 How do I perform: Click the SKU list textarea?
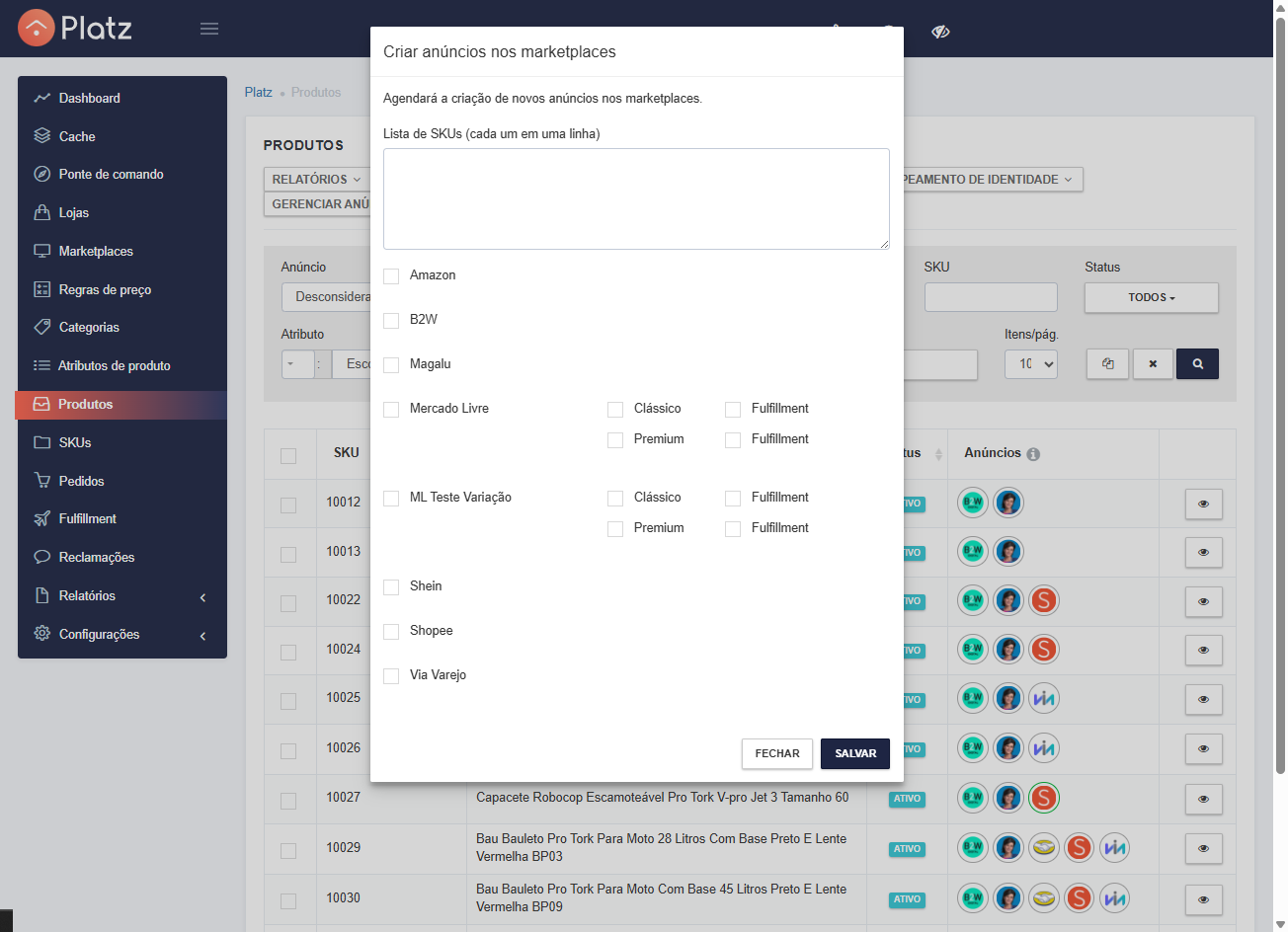tap(636, 198)
